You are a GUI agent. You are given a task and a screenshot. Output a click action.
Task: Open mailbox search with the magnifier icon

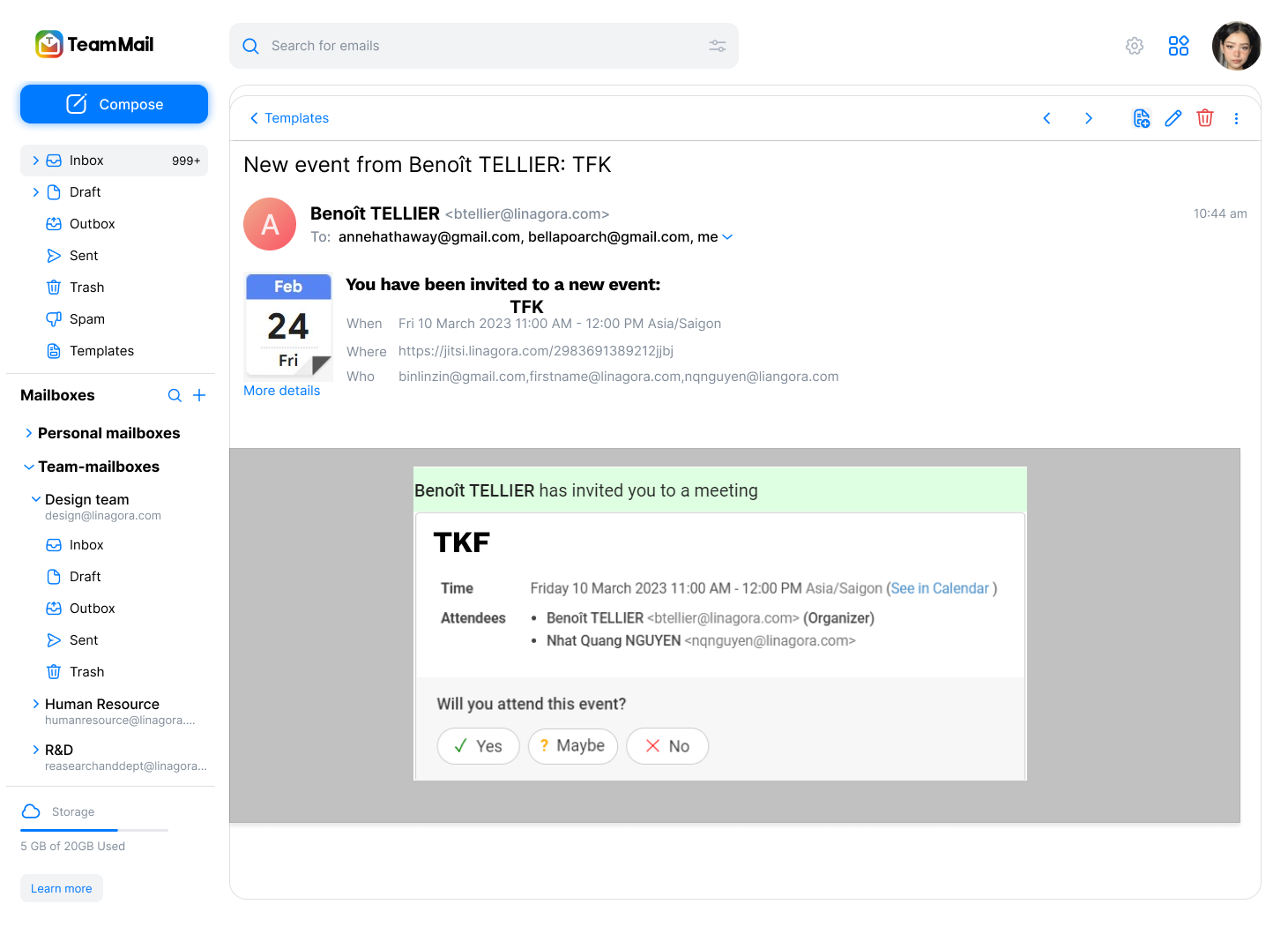[174, 395]
